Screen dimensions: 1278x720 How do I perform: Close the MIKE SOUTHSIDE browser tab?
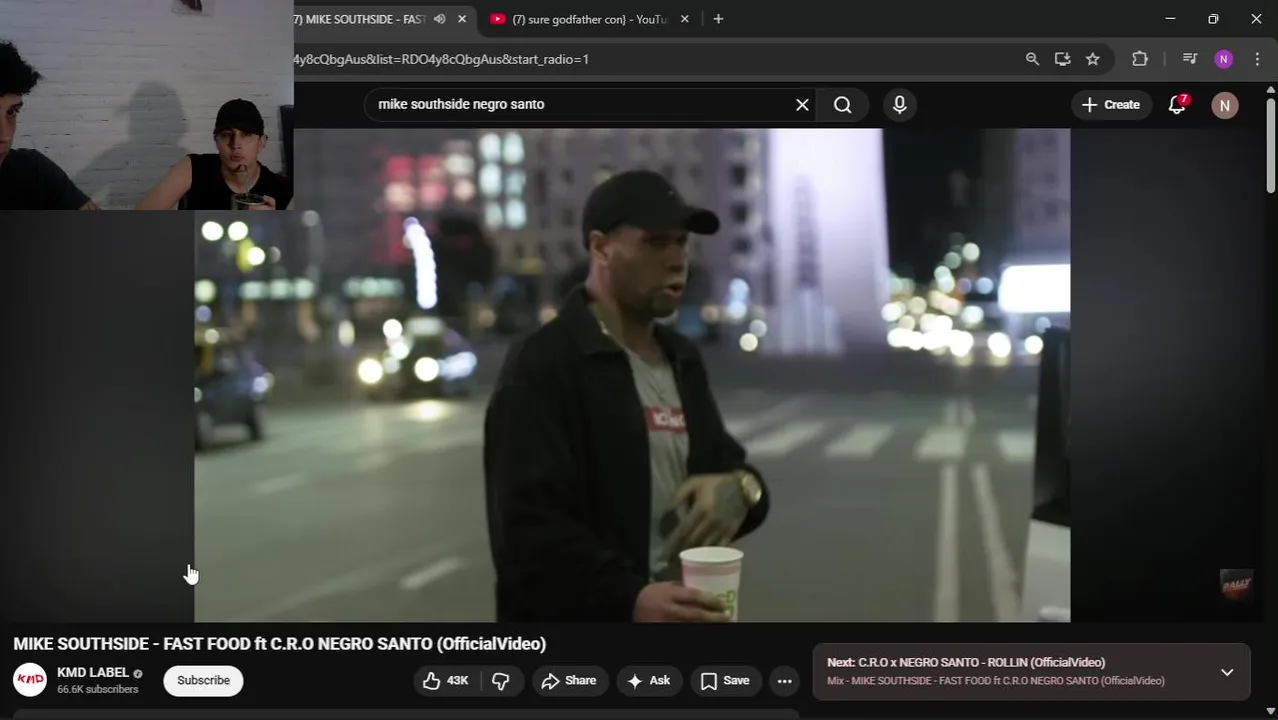(x=462, y=19)
